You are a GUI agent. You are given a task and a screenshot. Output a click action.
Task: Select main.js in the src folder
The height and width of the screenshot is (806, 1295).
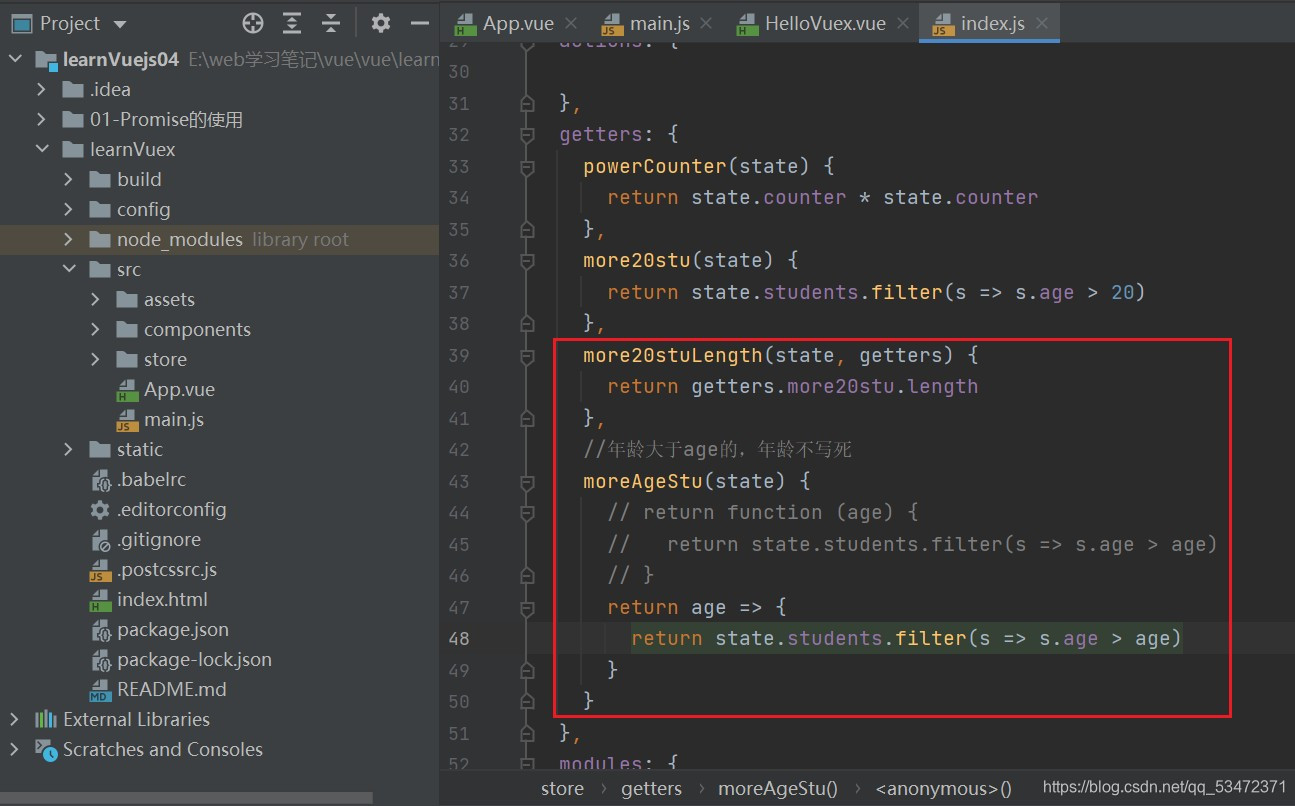click(x=174, y=419)
